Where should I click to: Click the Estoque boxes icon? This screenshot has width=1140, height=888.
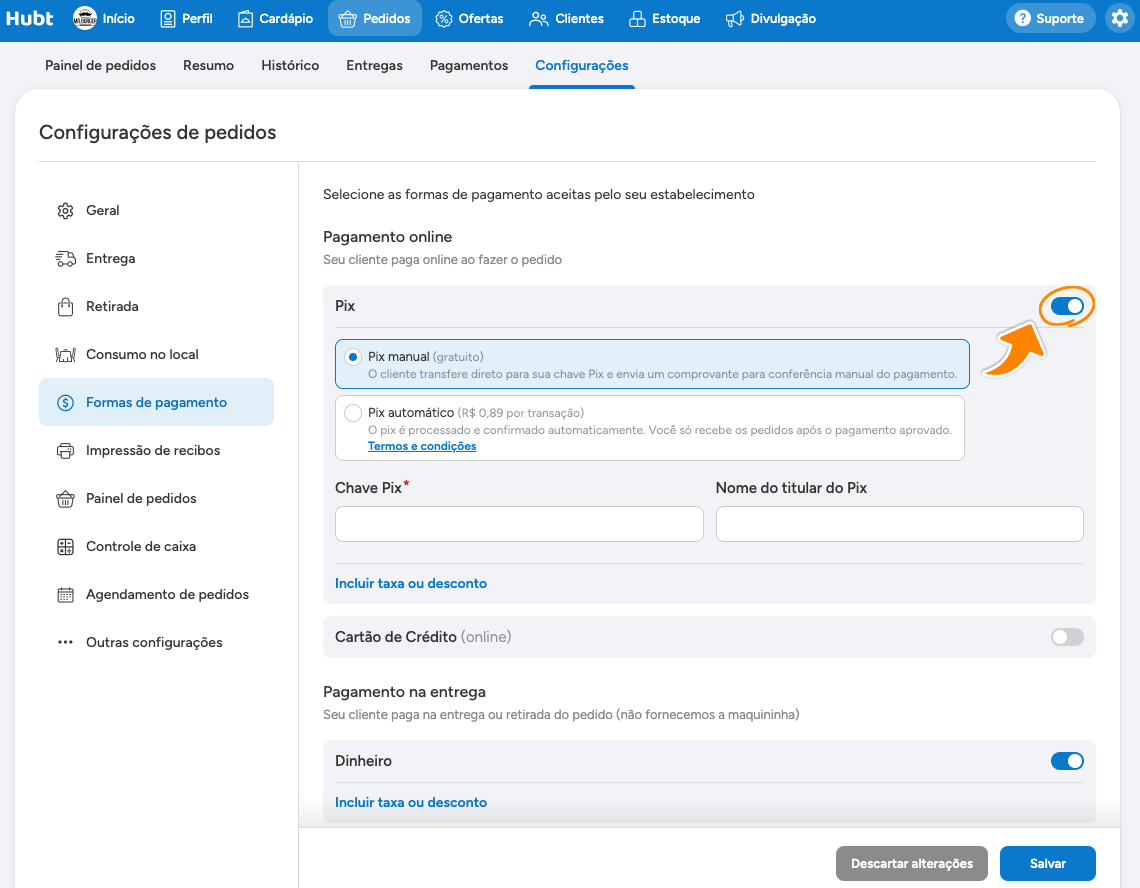point(638,19)
